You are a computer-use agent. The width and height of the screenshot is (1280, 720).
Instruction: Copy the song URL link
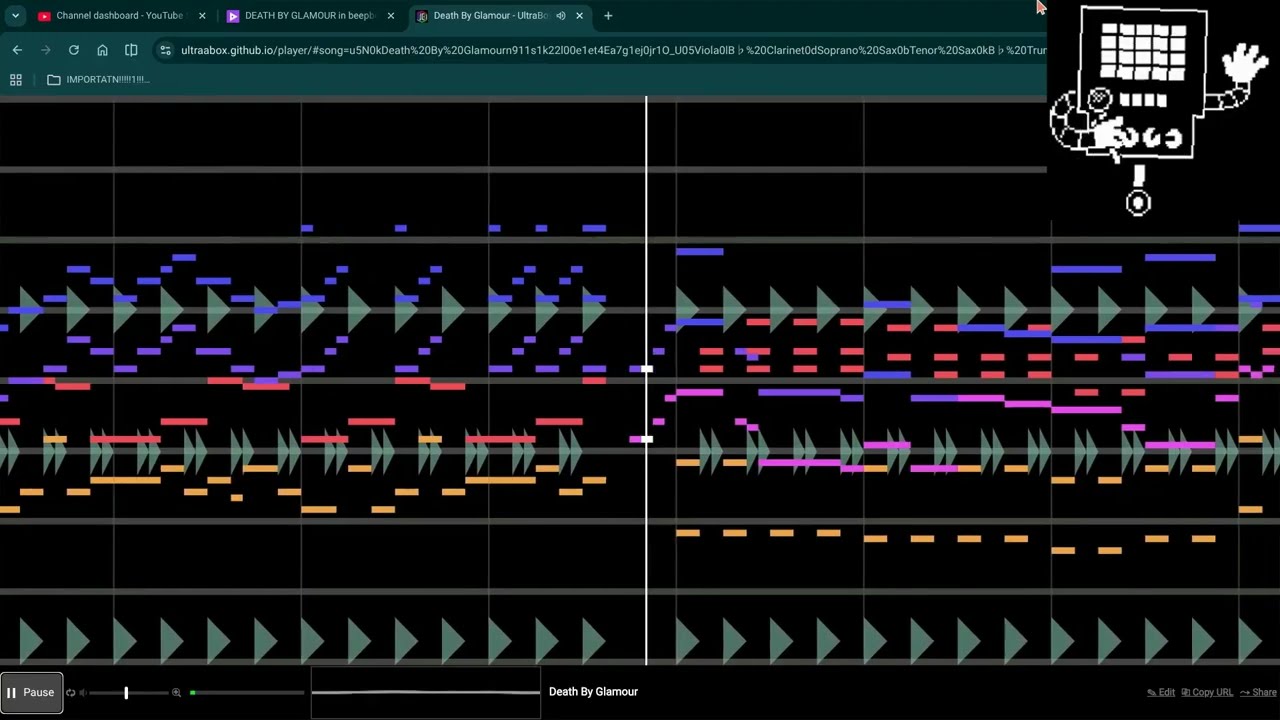1207,692
